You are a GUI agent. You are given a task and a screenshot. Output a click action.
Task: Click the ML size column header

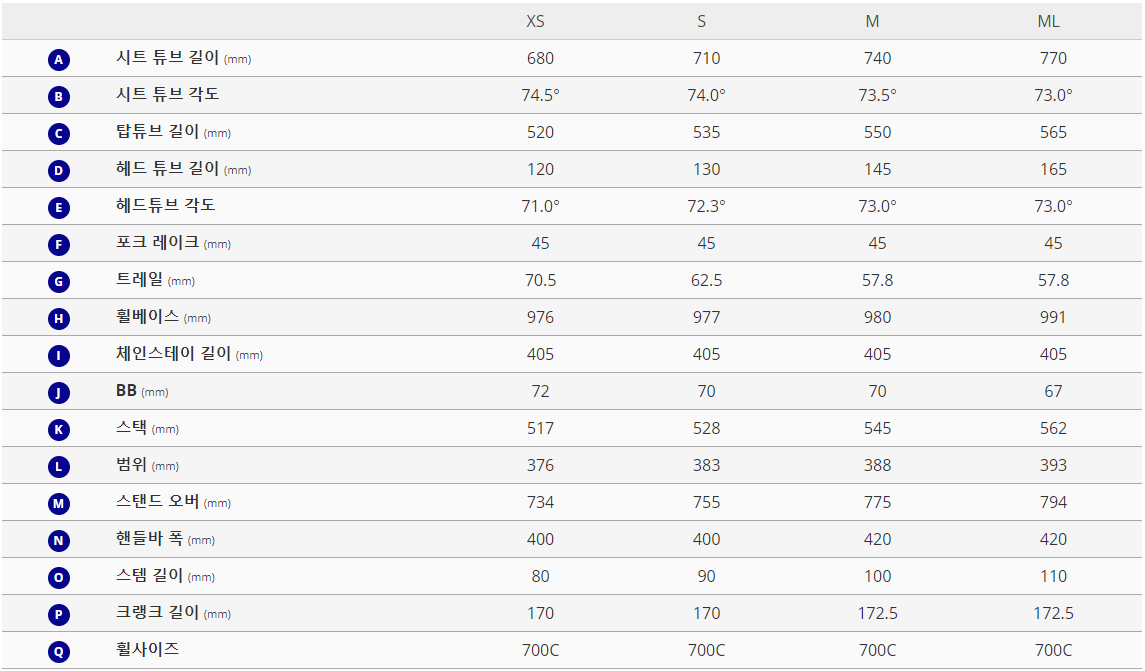point(1048,21)
